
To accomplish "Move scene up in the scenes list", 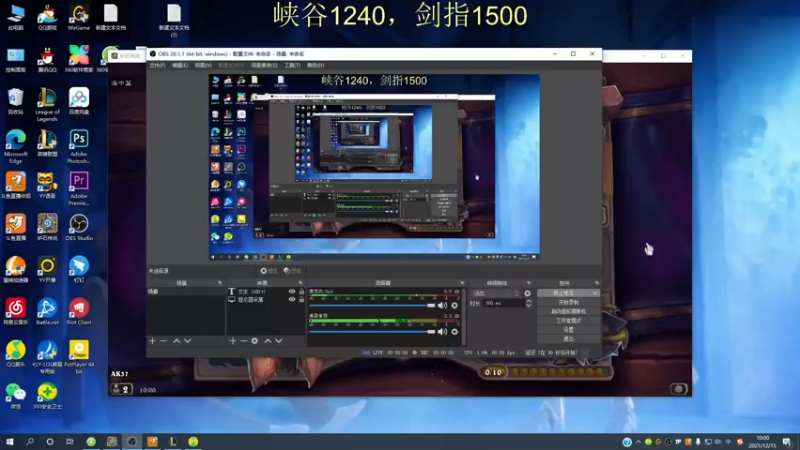I will pos(176,341).
